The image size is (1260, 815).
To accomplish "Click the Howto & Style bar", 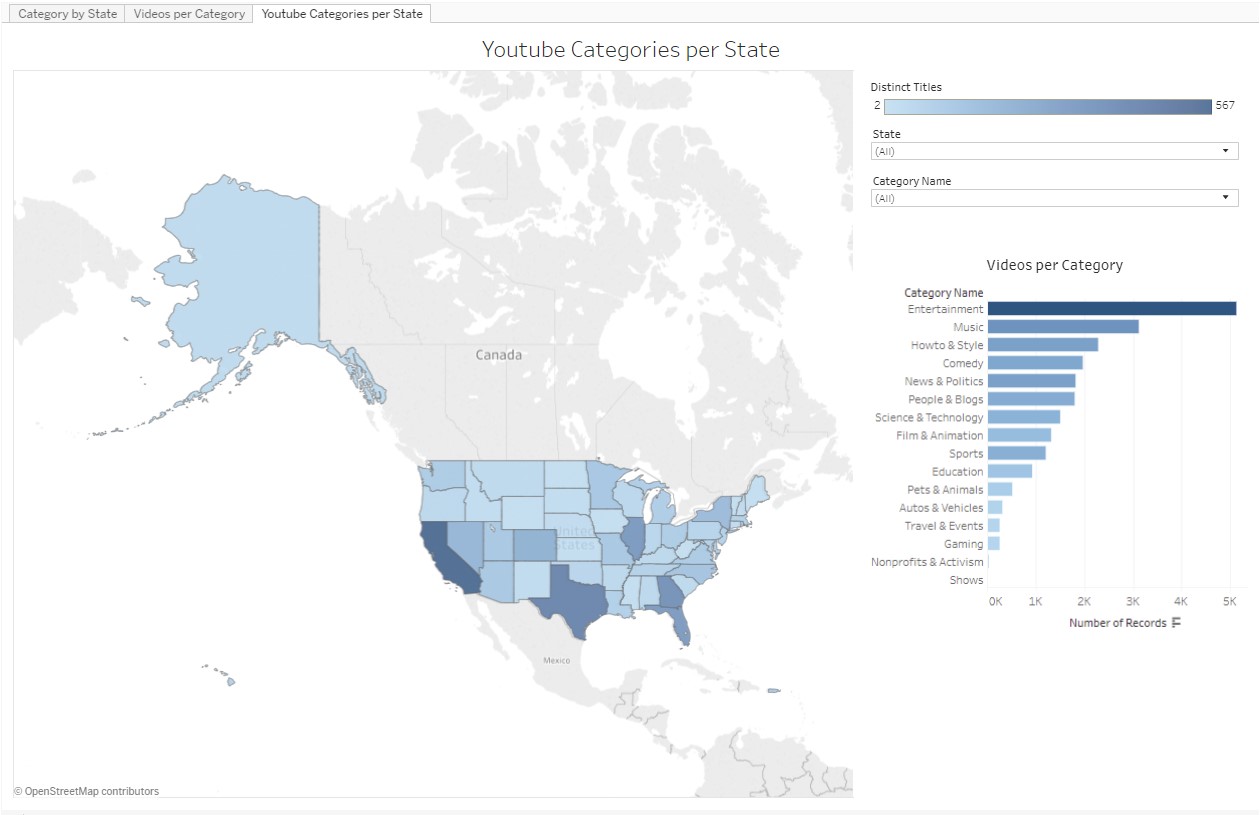I will (1043, 345).
